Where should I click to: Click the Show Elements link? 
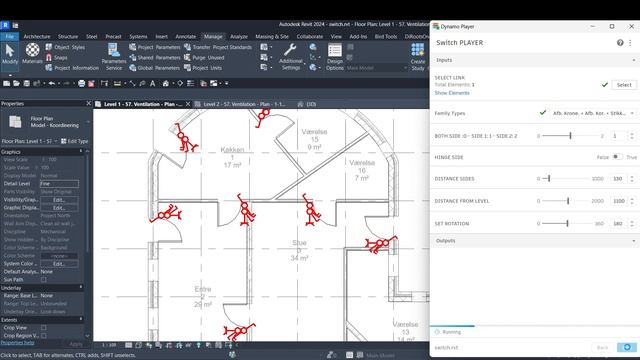click(x=452, y=93)
